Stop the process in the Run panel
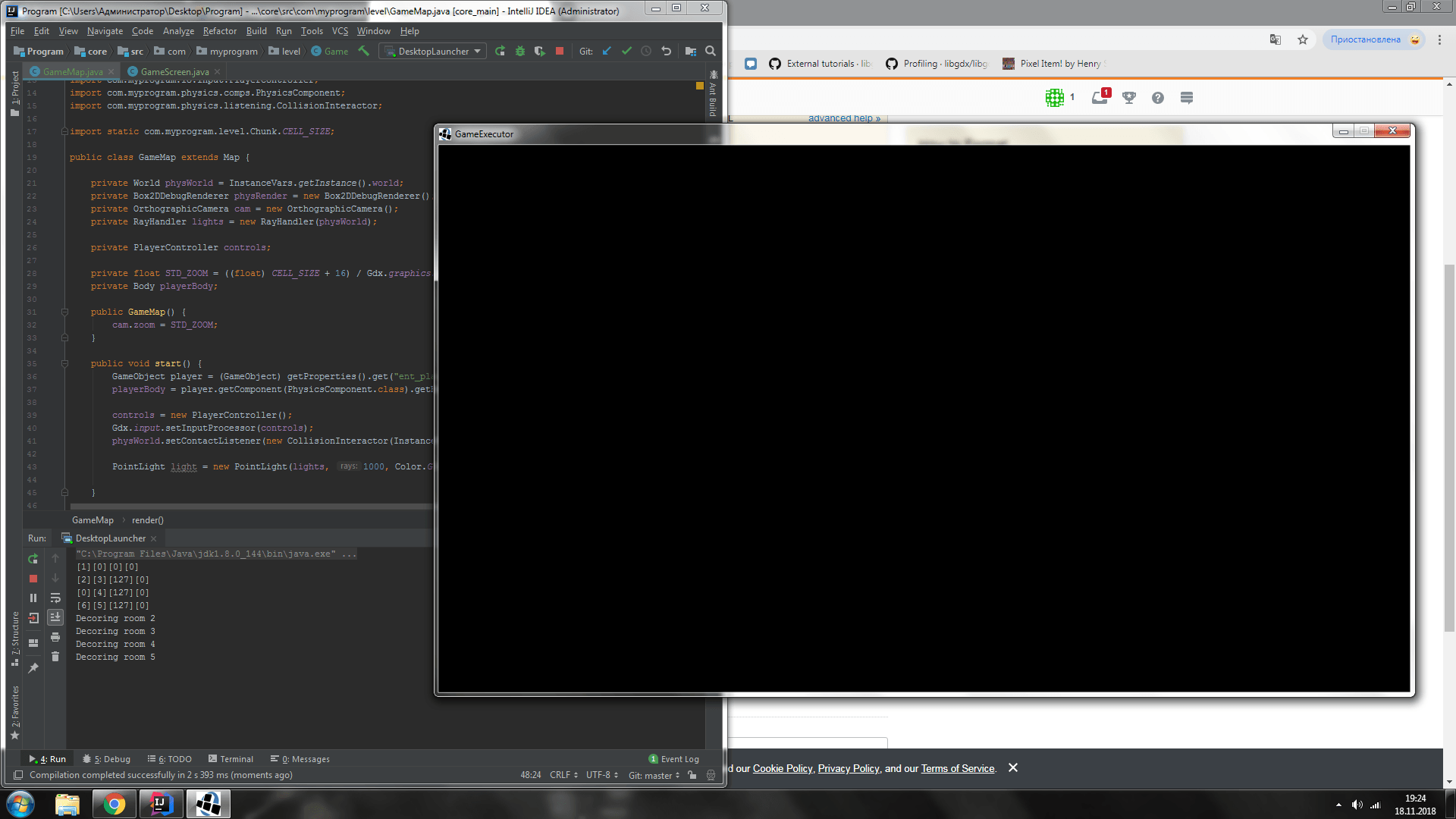The height and width of the screenshot is (819, 1456). [33, 579]
